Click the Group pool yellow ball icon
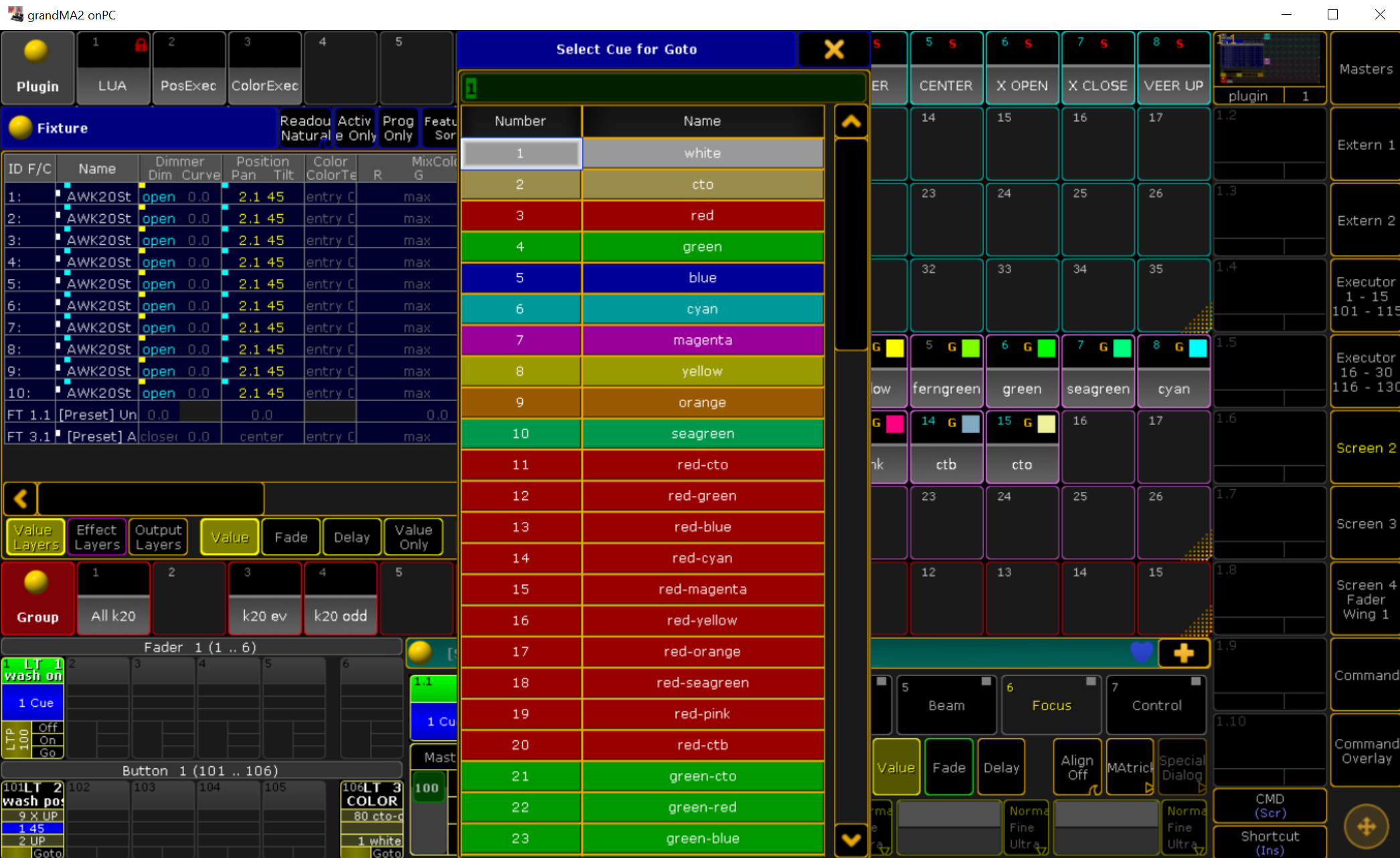Image resolution: width=1400 pixels, height=858 pixels. (36, 582)
